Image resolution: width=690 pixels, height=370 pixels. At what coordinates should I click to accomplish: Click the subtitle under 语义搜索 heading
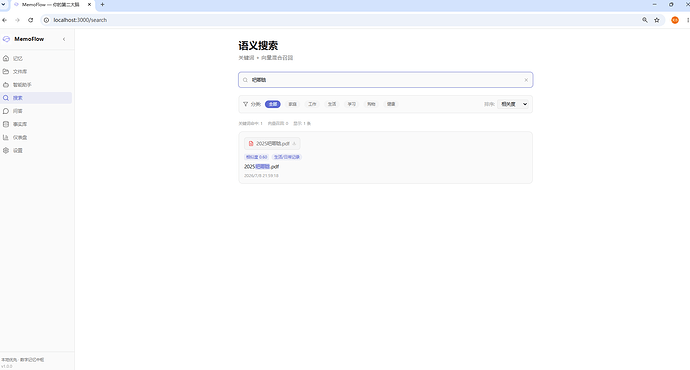(266, 58)
